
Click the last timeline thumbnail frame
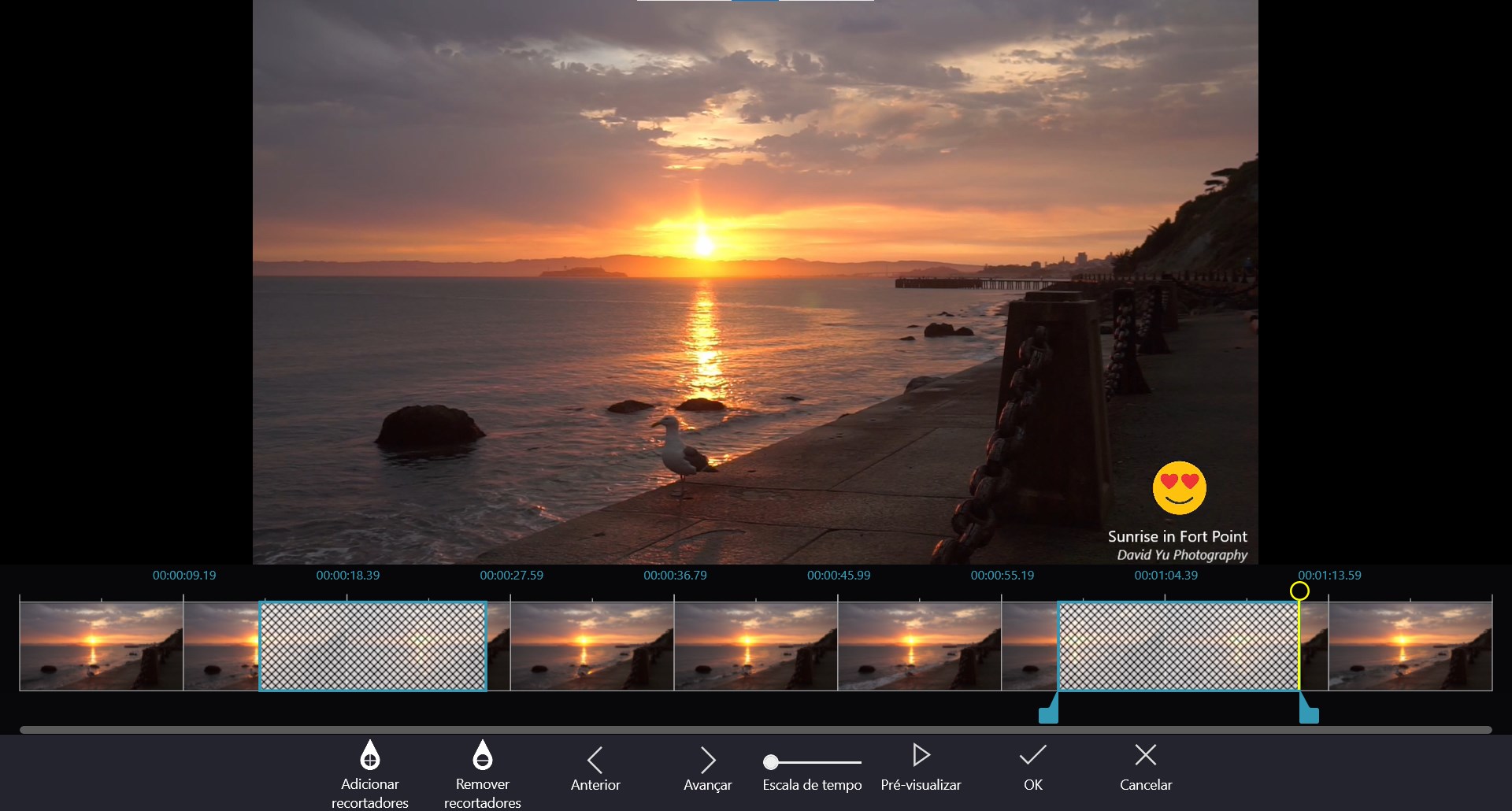[1410, 646]
